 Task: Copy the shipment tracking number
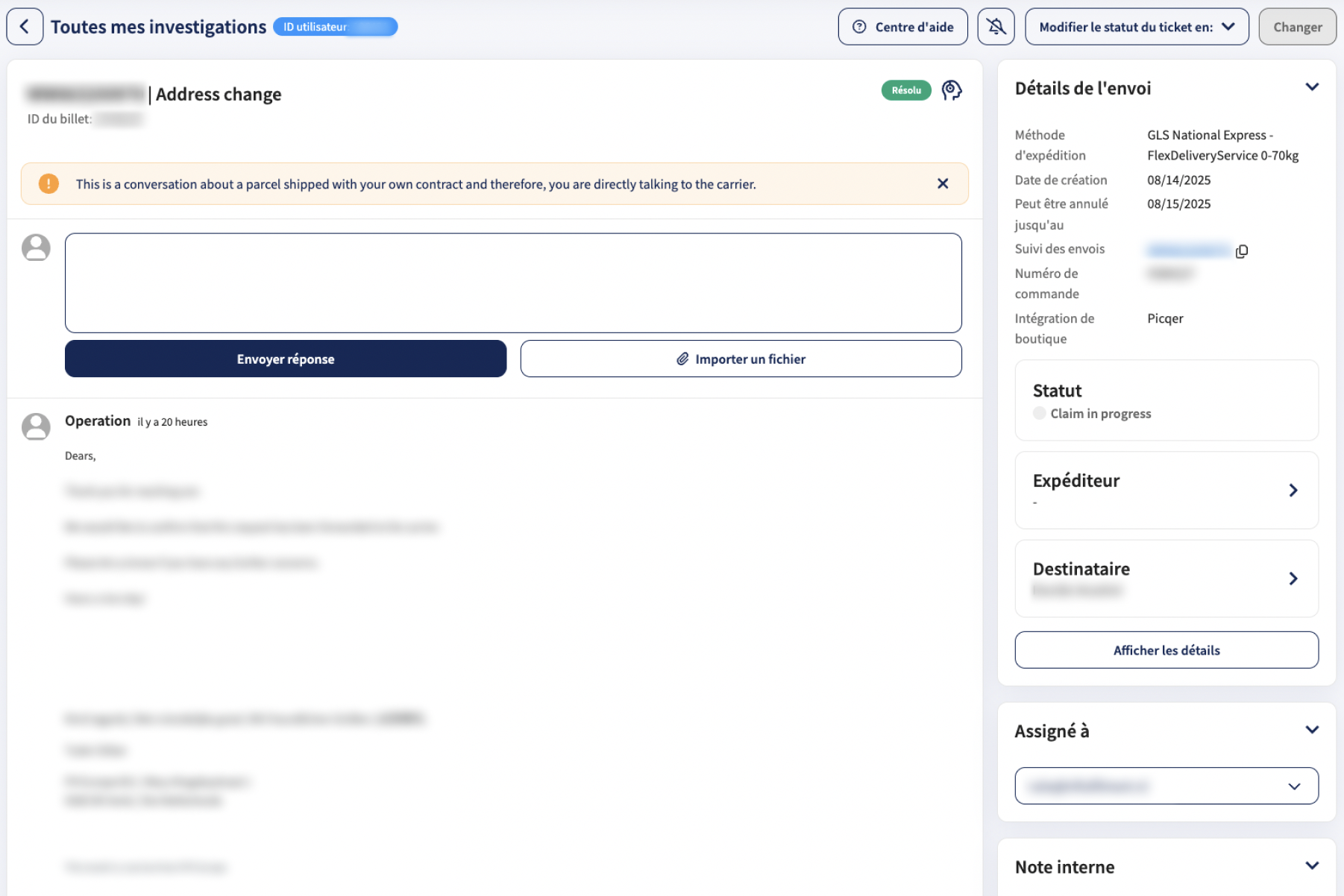click(1241, 251)
